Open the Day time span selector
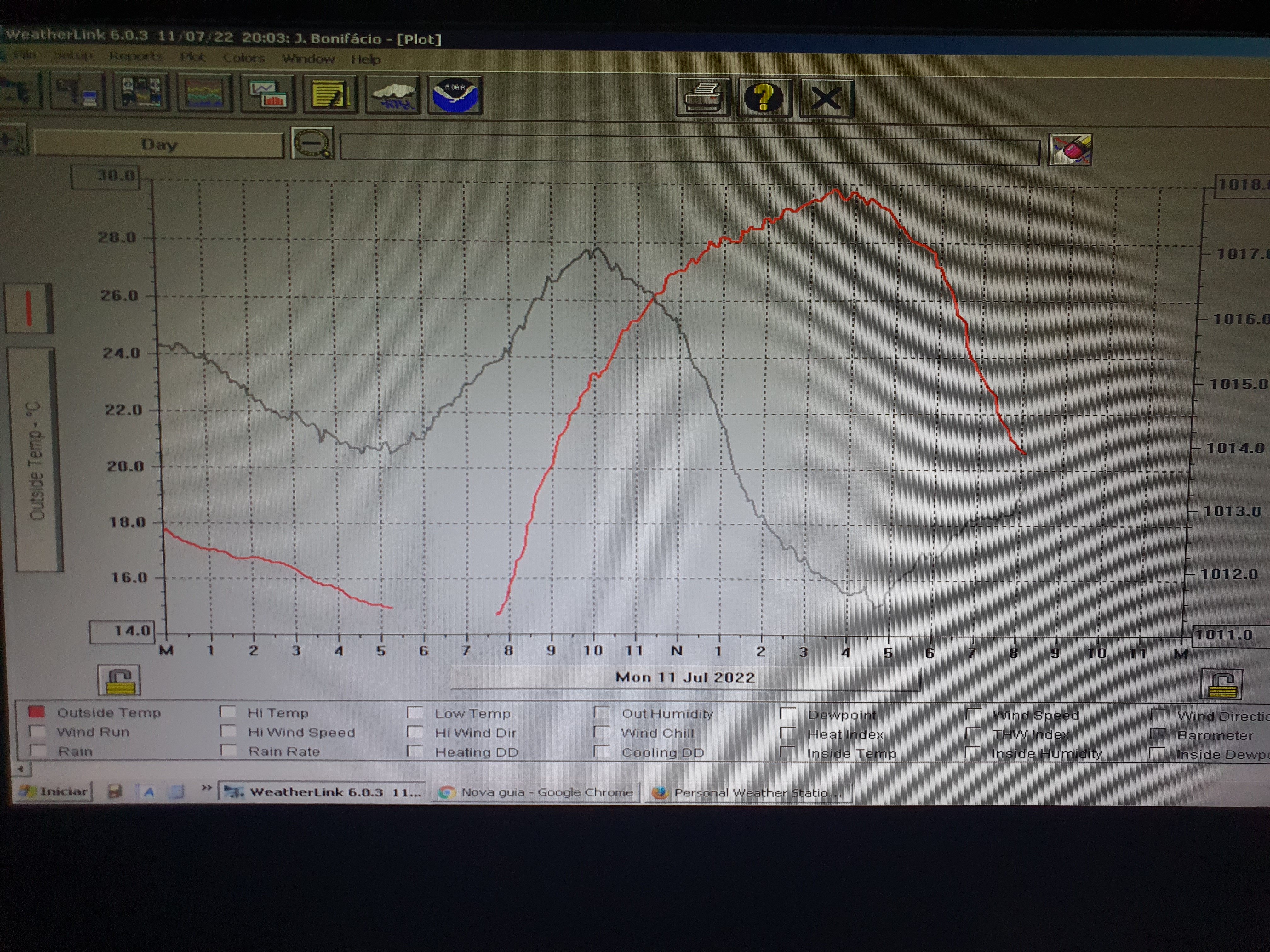Viewport: 1270px width, 952px height. [x=159, y=144]
